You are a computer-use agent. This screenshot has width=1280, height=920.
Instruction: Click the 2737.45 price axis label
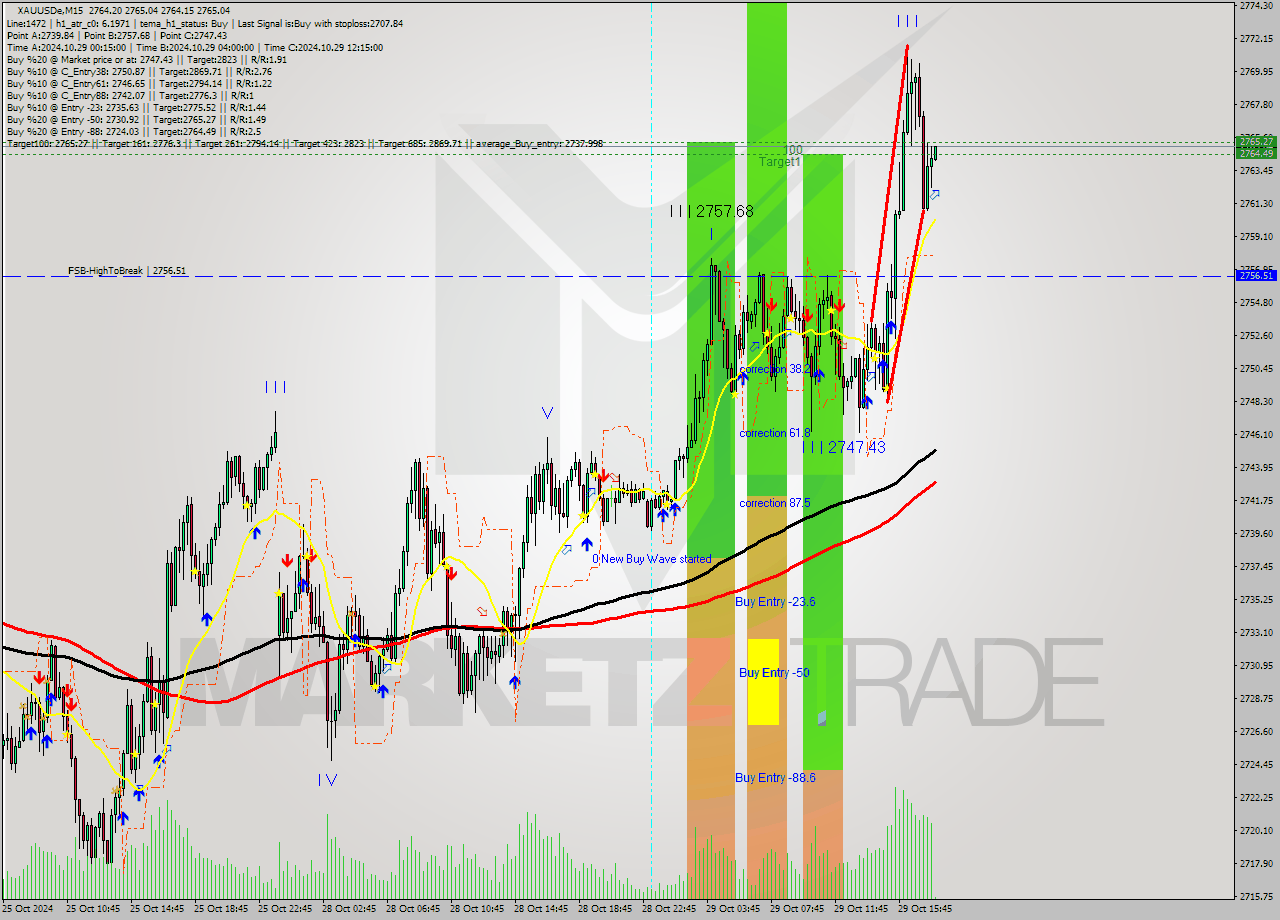tap(1256, 567)
